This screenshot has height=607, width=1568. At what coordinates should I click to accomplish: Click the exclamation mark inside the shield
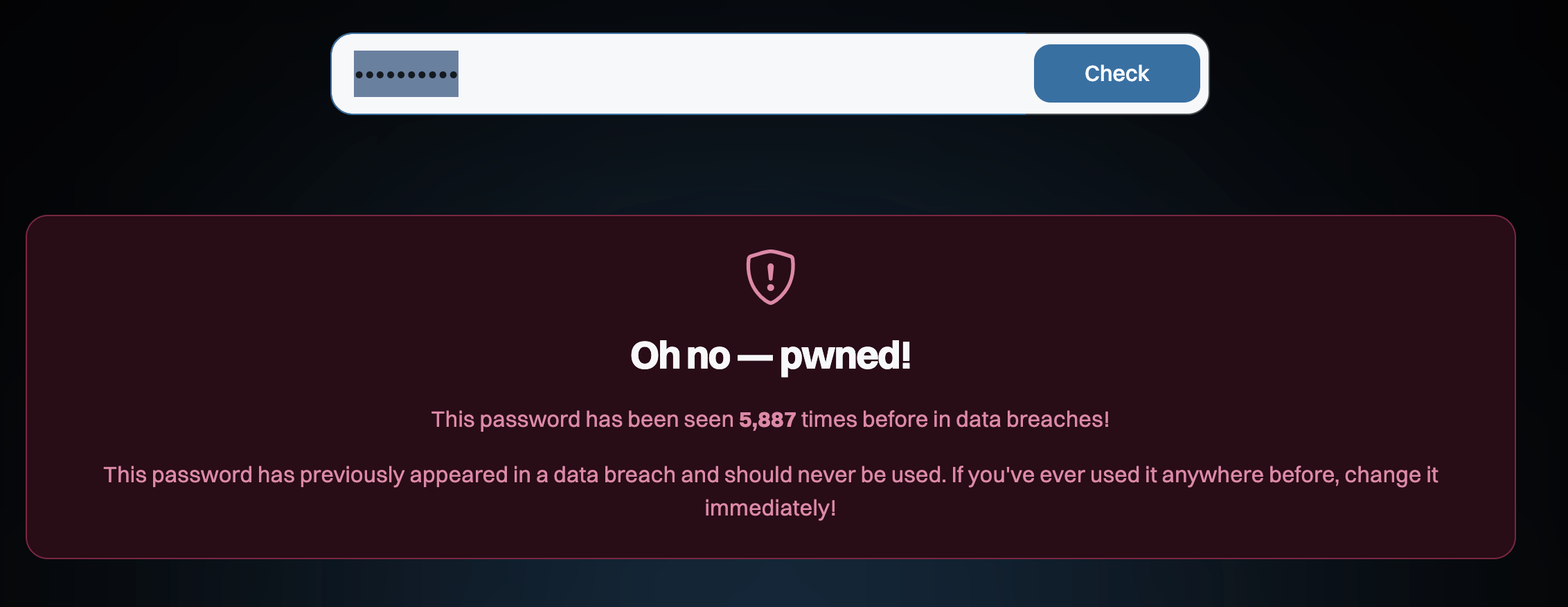770,276
